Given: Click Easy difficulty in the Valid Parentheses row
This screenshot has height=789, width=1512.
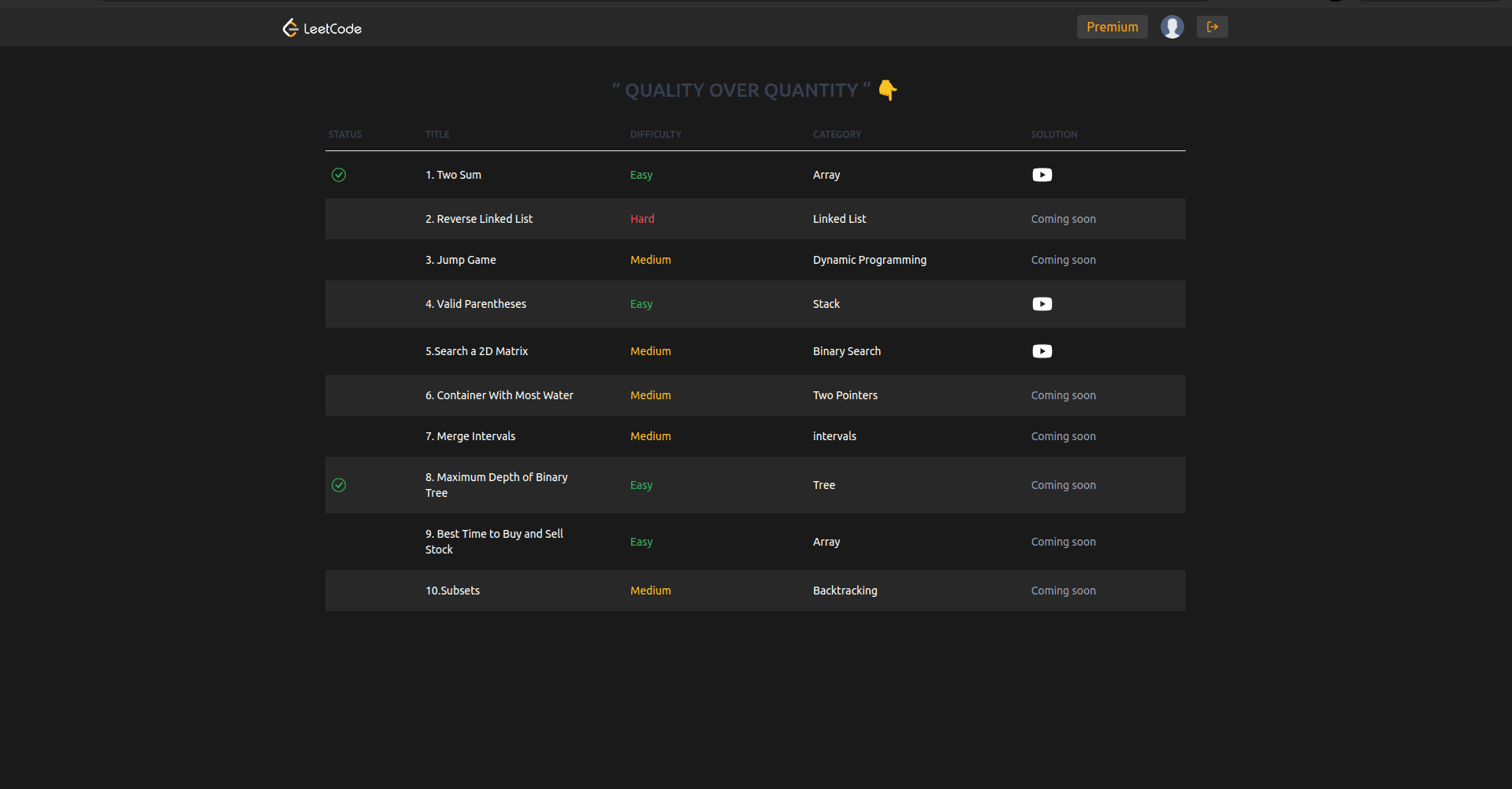Looking at the screenshot, I should pyautogui.click(x=641, y=304).
